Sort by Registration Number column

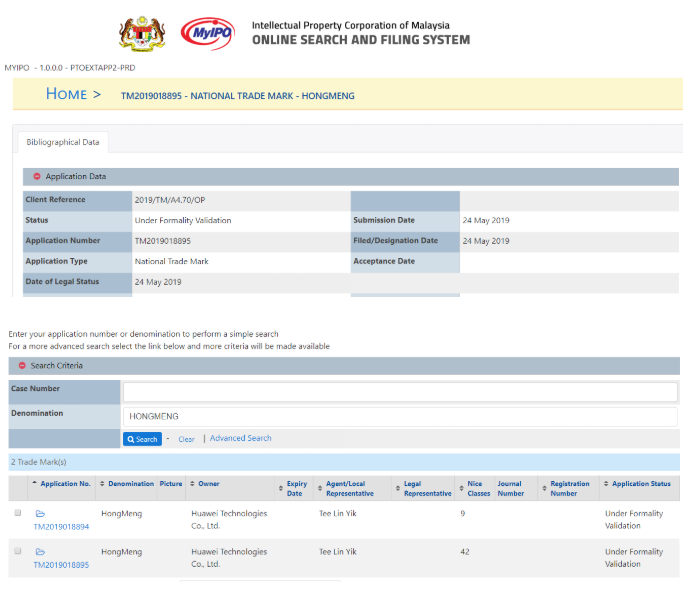click(x=566, y=488)
